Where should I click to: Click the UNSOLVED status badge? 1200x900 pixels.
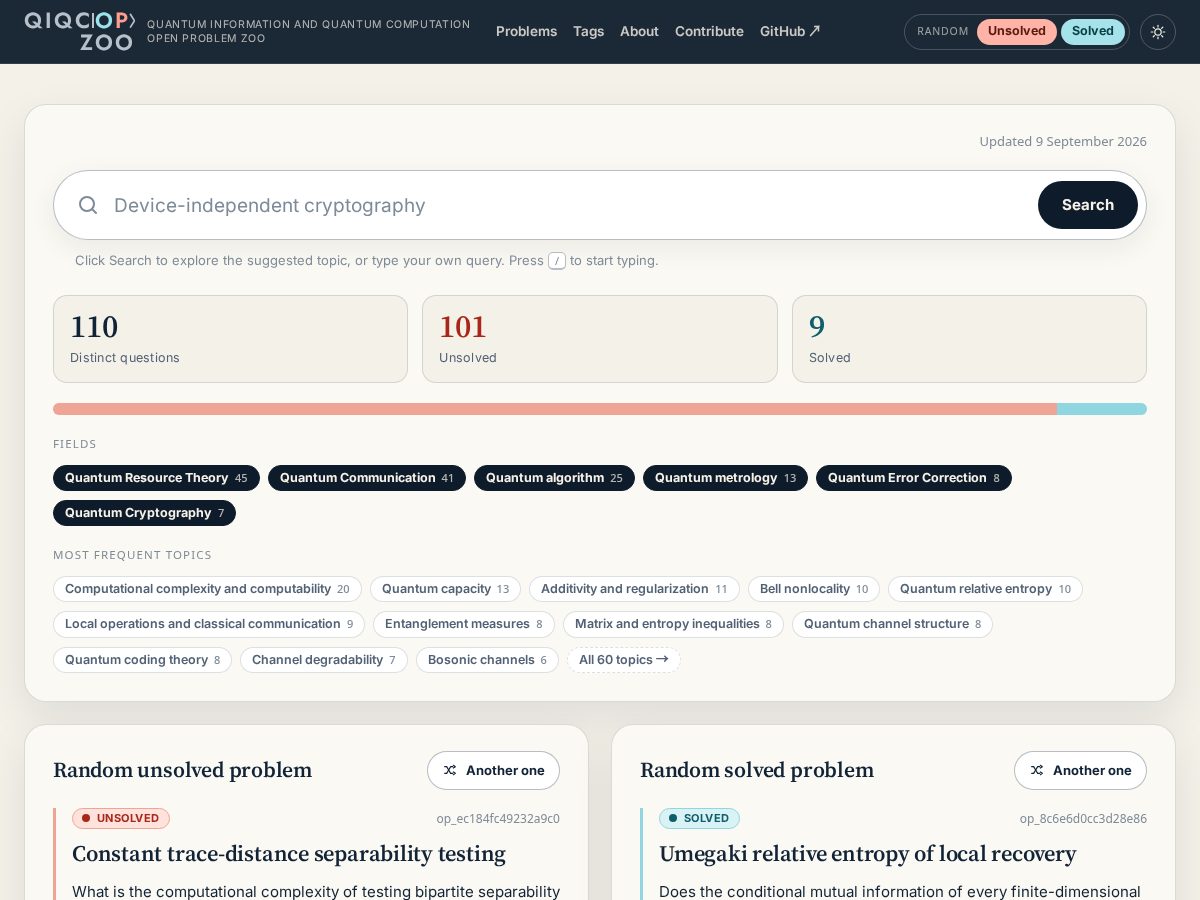[121, 818]
